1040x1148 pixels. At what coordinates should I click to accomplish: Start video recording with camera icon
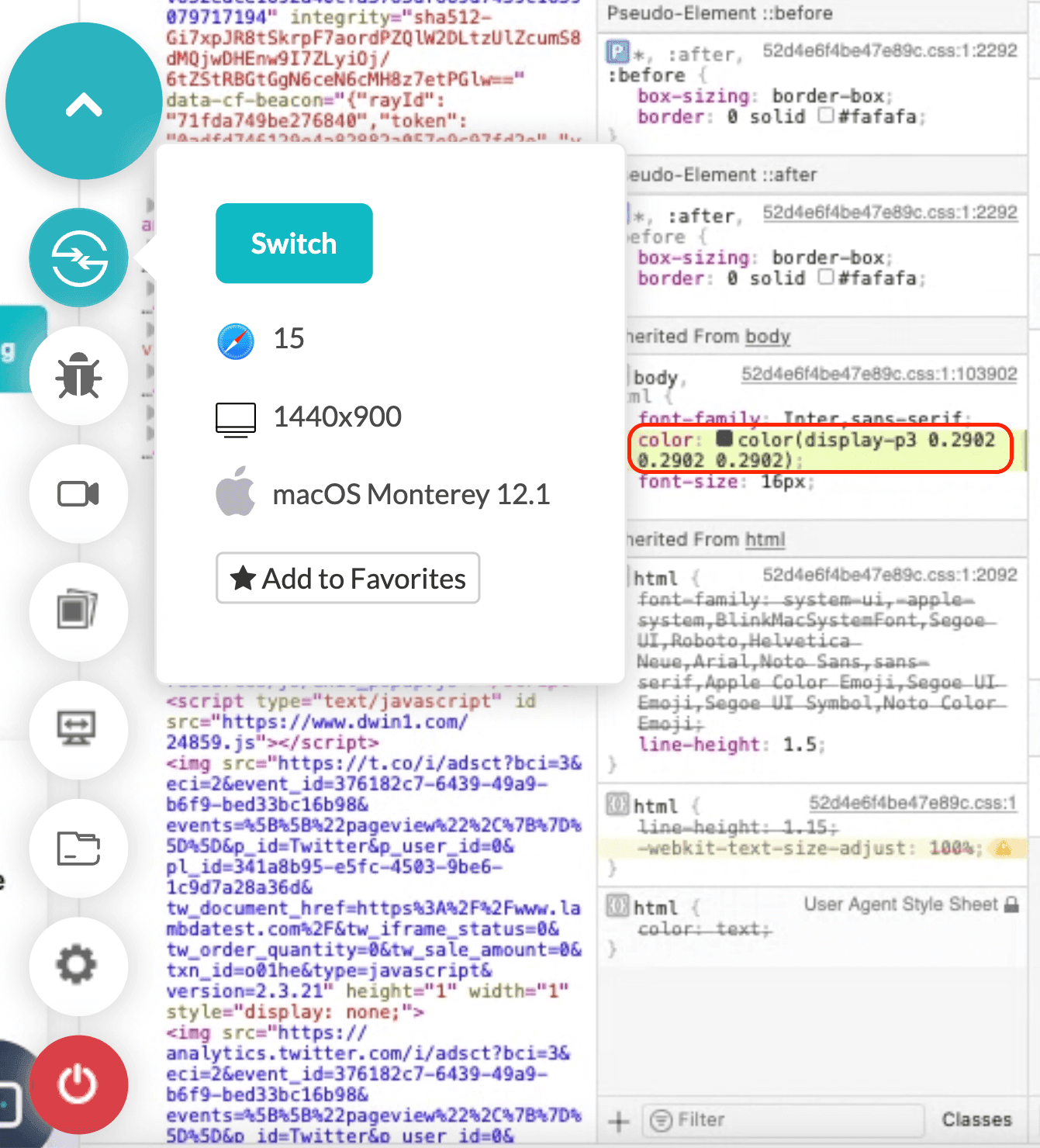coord(79,494)
